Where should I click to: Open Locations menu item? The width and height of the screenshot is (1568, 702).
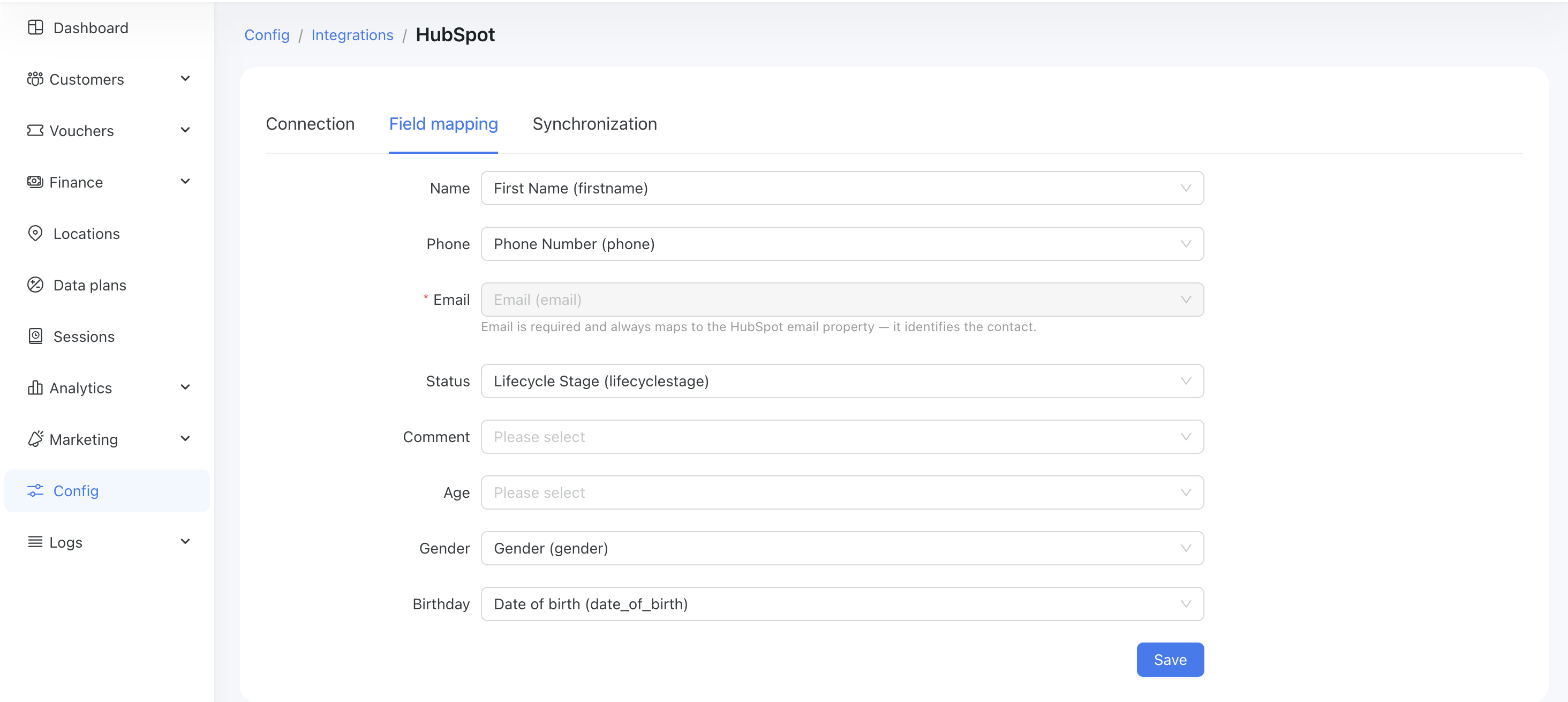(107, 233)
